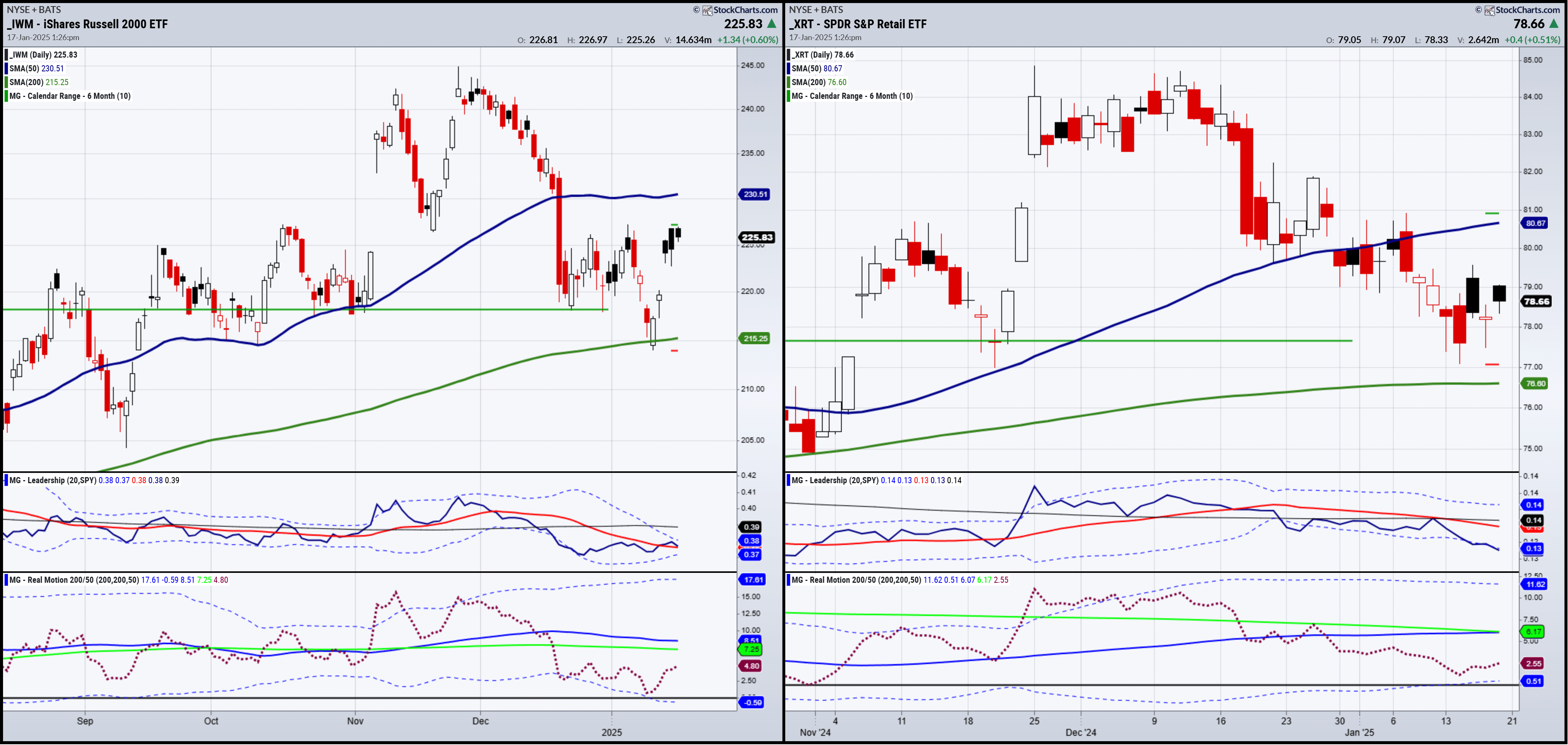Image resolution: width=1568 pixels, height=745 pixels.
Task: Click the Sep label on IWM time axis
Action: click(x=85, y=721)
